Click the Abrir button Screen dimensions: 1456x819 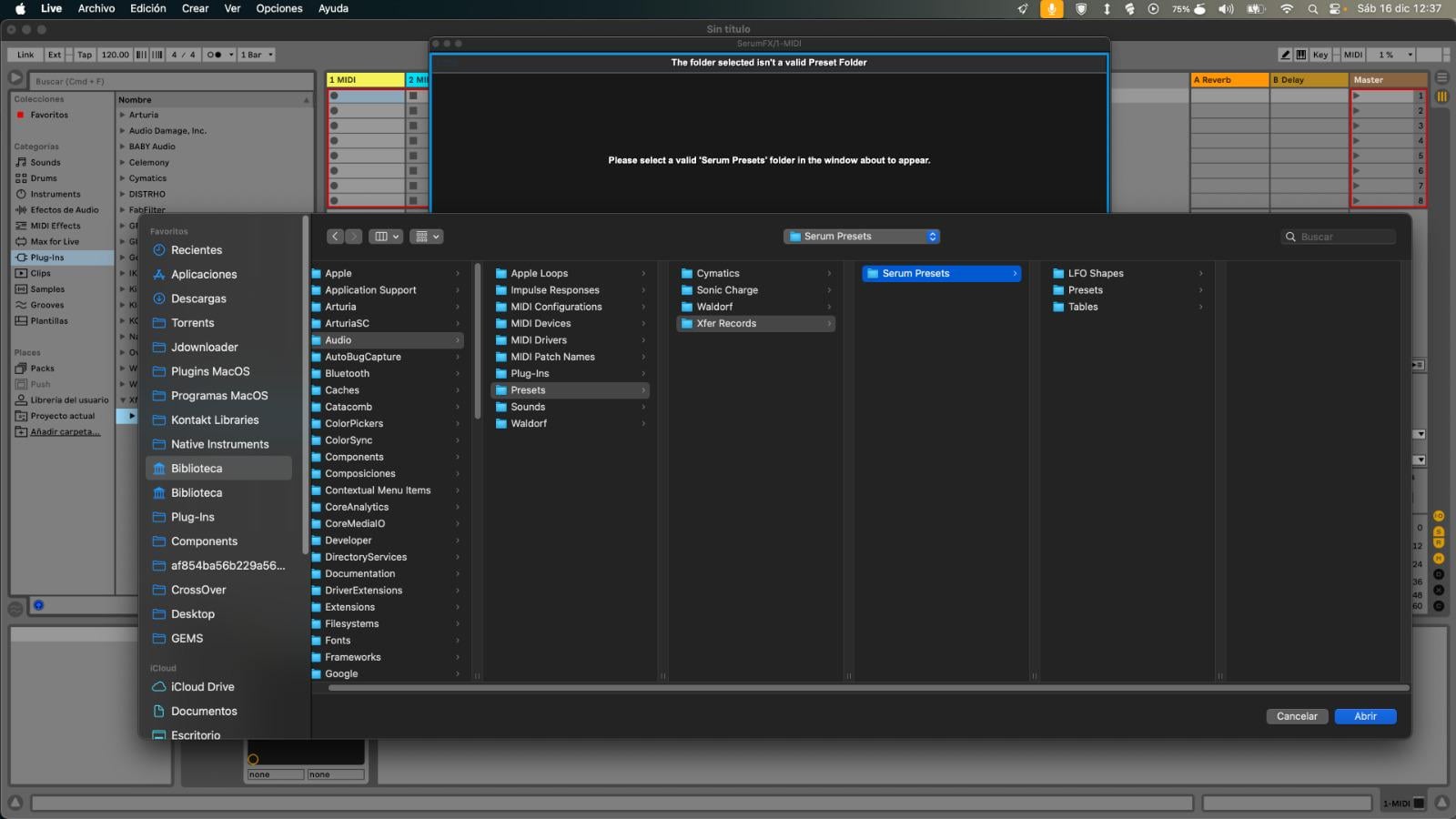point(1365,716)
